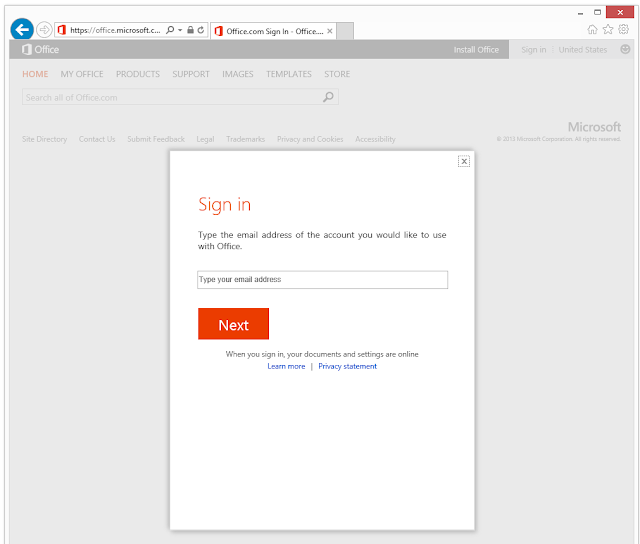640x544 pixels.
Task: Click the Type your email address field
Action: (x=322, y=280)
